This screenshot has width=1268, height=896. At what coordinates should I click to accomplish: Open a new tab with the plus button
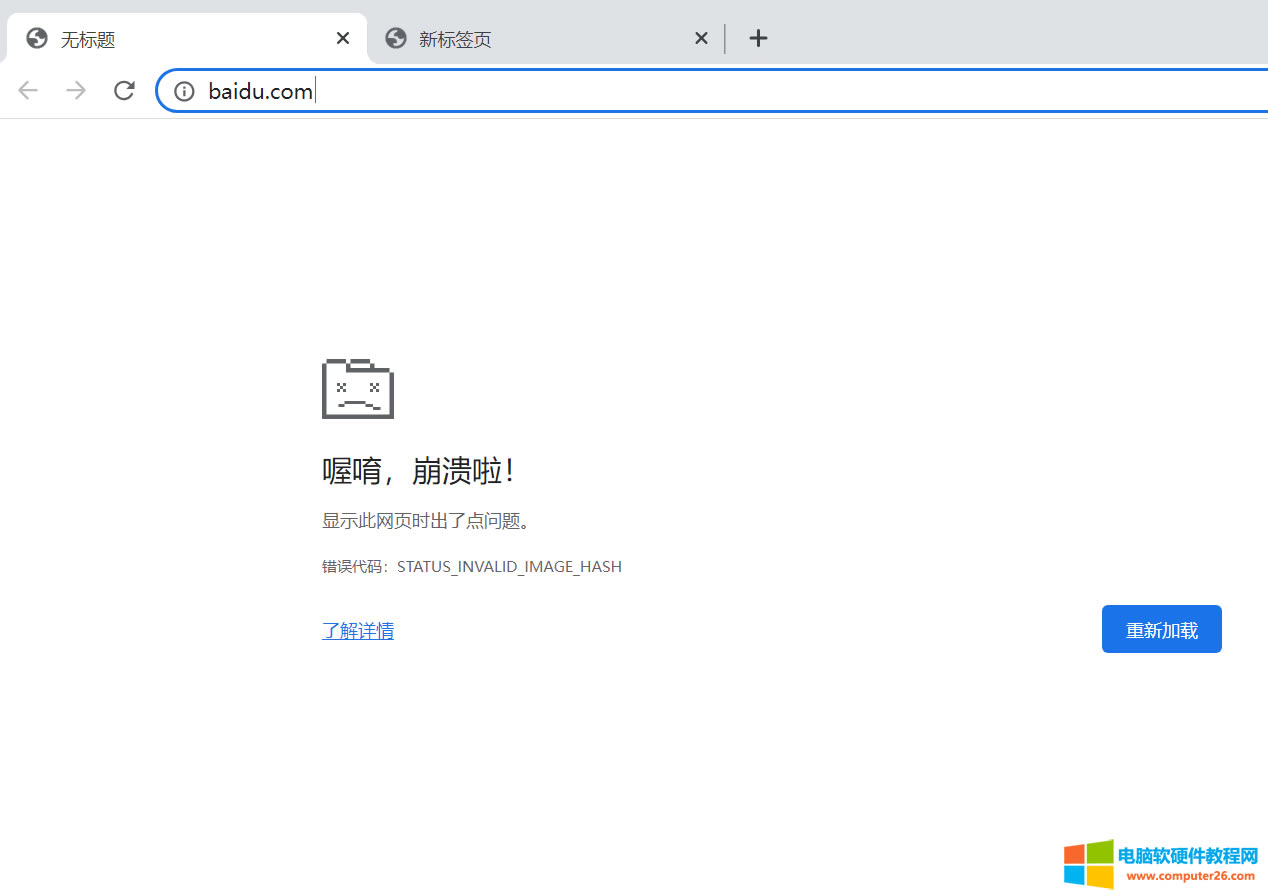tap(758, 38)
